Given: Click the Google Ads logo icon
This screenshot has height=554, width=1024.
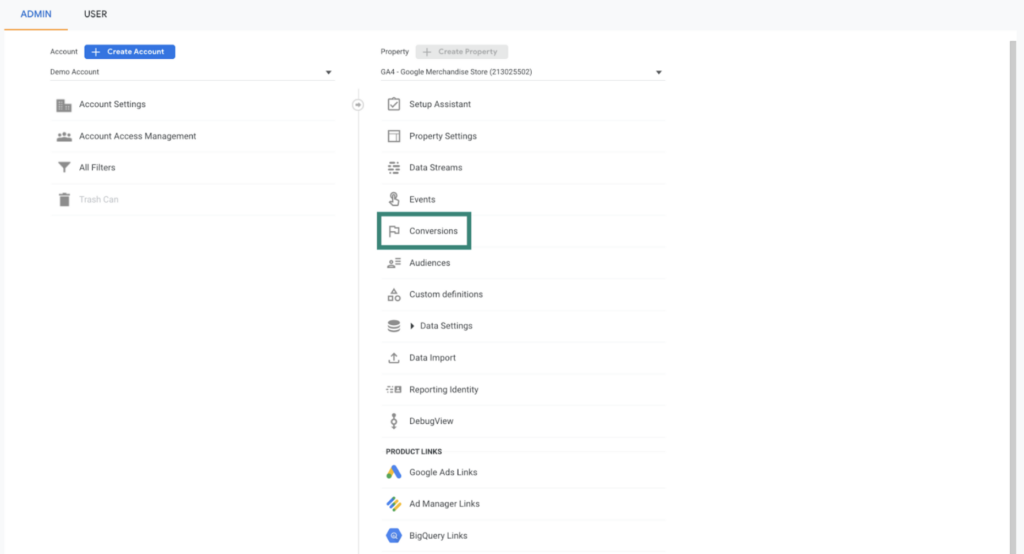Looking at the screenshot, I should [394, 472].
